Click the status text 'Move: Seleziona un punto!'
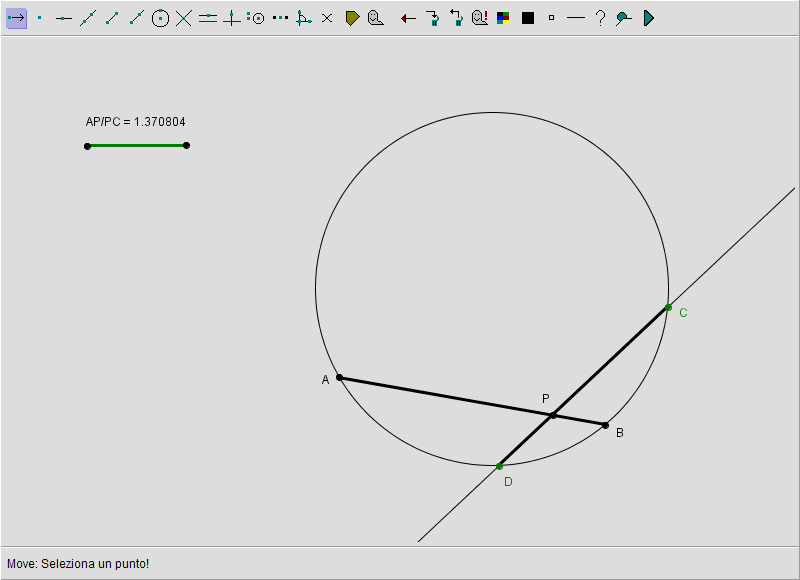Screen dimensions: 800x580 pyautogui.click(x=78, y=564)
